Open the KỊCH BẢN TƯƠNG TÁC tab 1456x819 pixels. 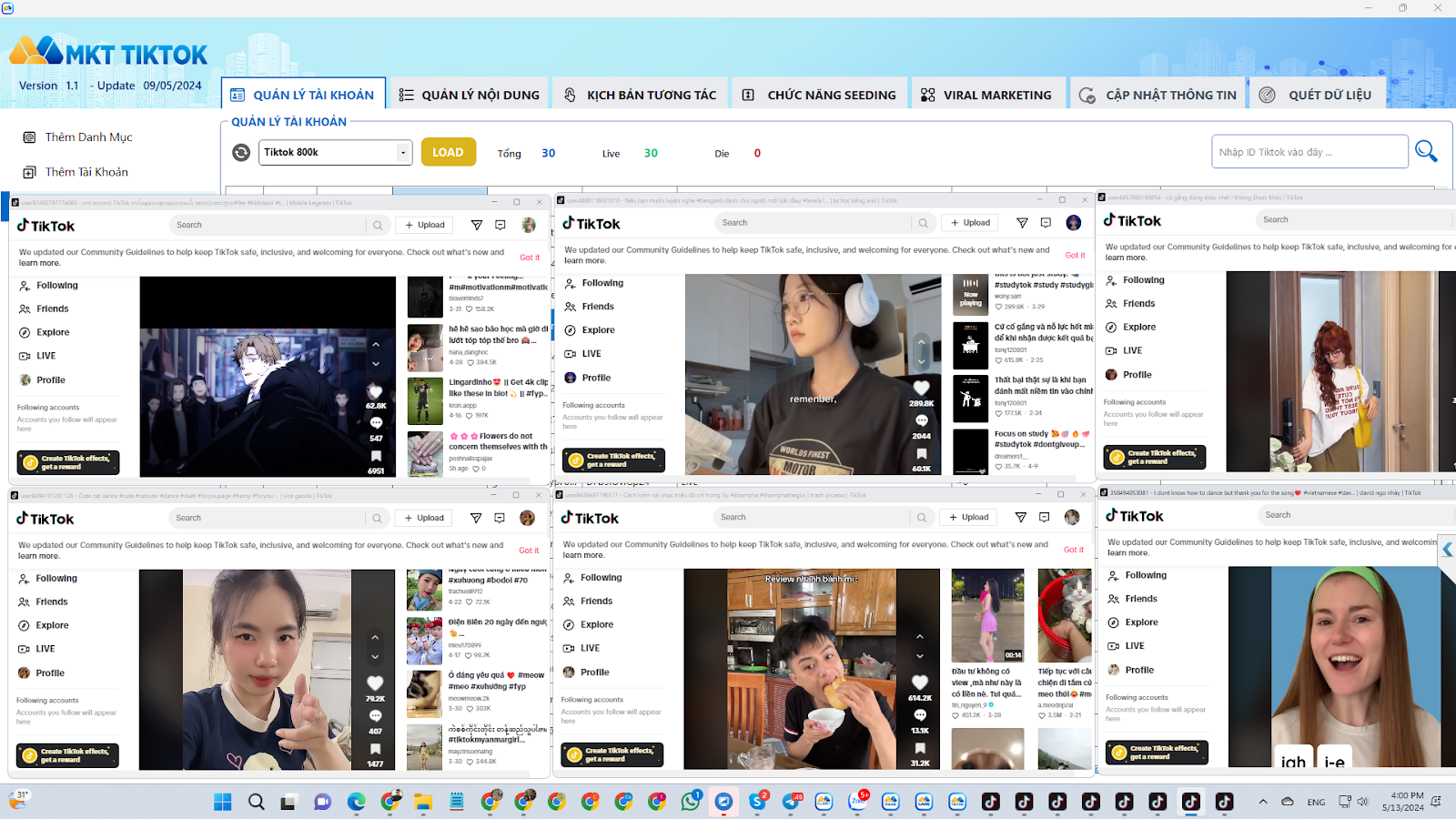(639, 95)
